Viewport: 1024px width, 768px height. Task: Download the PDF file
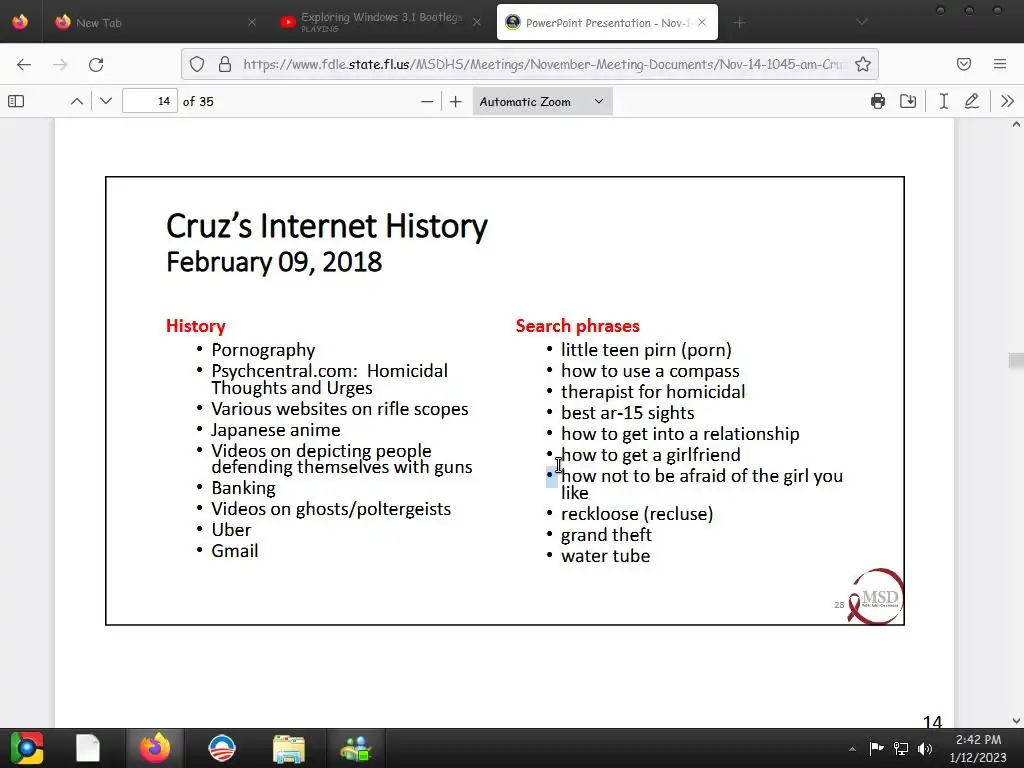(x=908, y=101)
